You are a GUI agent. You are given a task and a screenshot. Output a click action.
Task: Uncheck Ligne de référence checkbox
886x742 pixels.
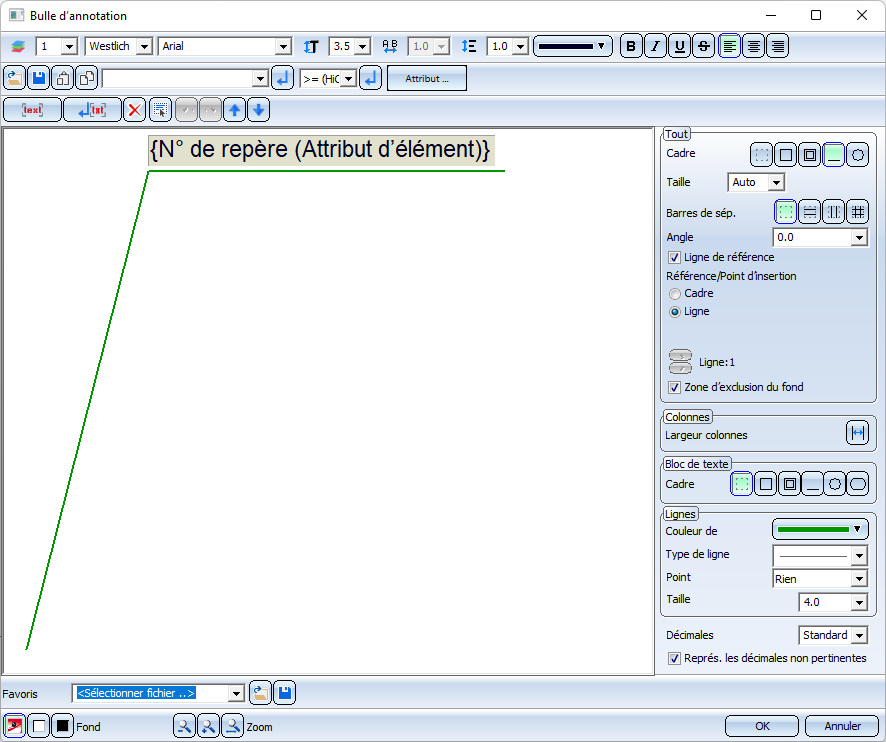click(674, 258)
